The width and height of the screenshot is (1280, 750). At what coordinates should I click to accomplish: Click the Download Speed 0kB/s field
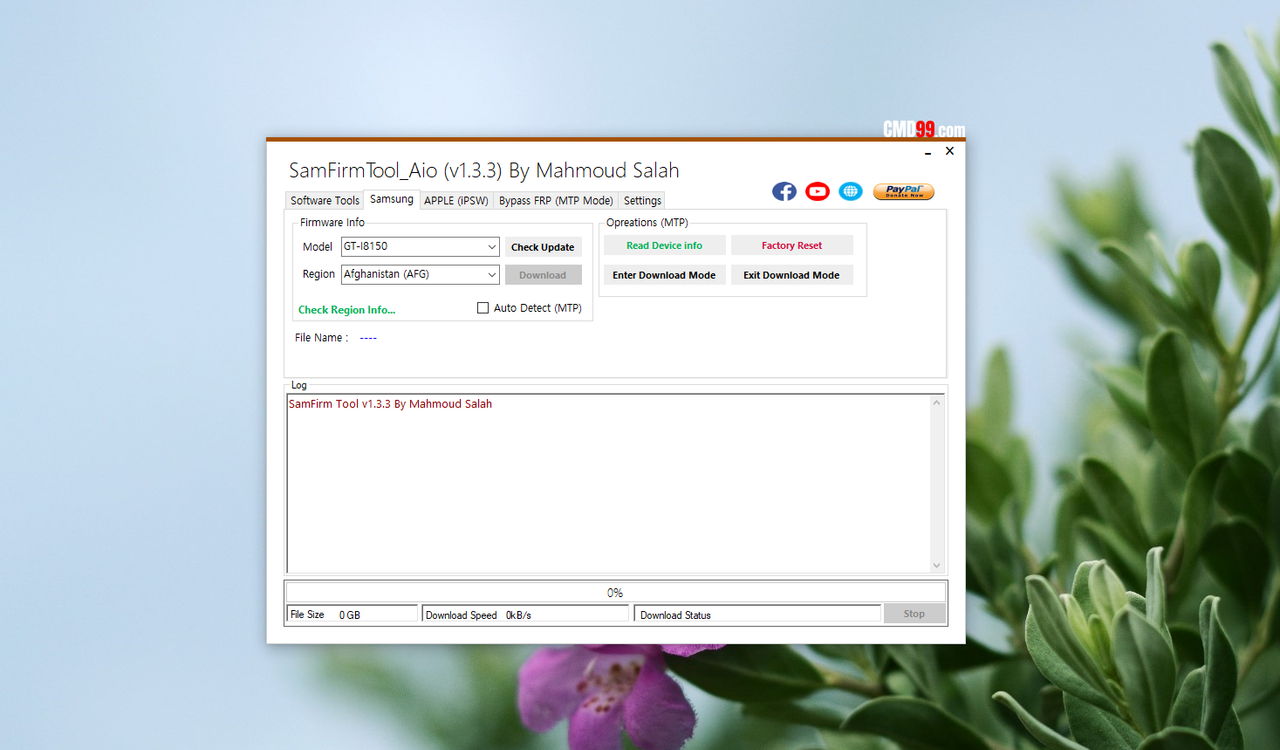[x=526, y=614]
